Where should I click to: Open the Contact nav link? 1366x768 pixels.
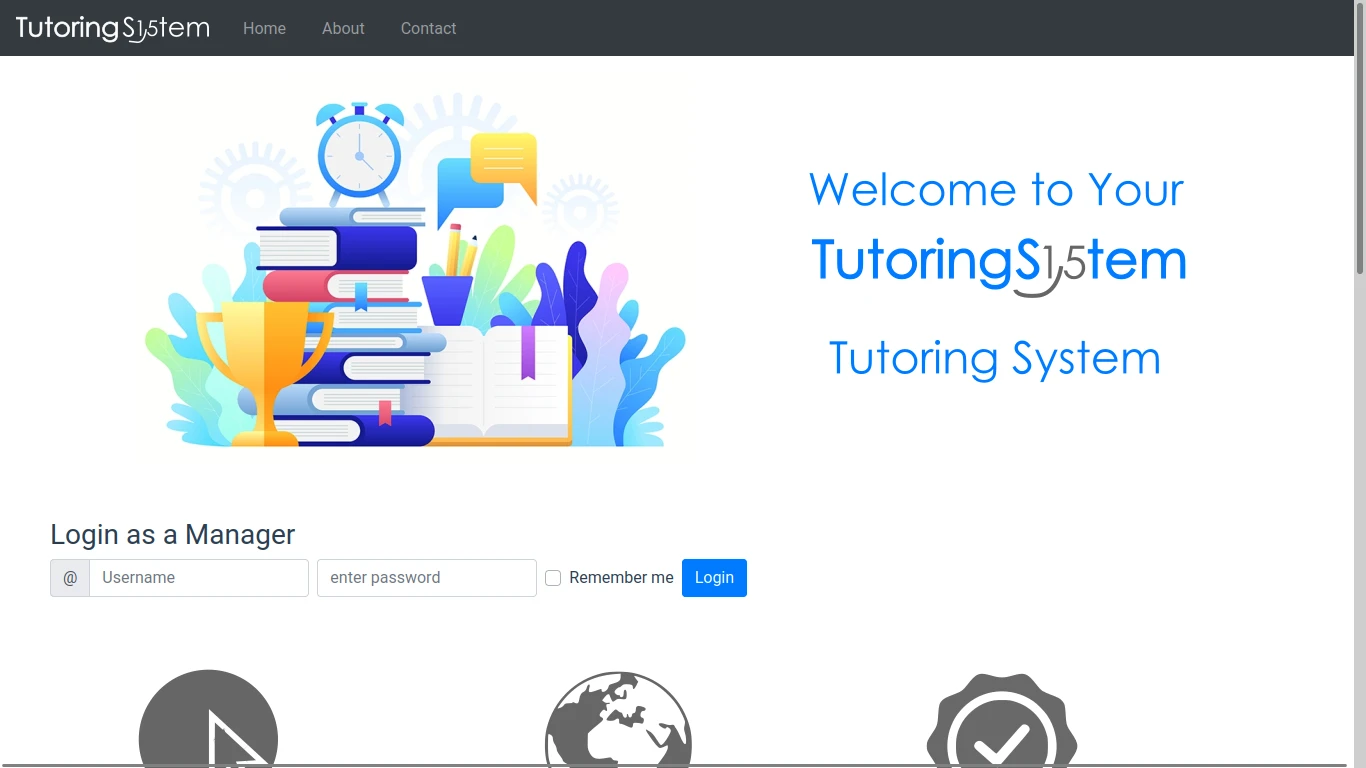[428, 28]
